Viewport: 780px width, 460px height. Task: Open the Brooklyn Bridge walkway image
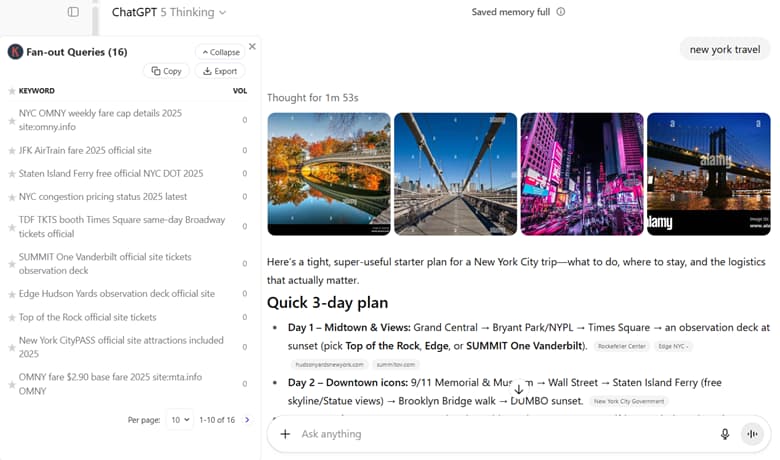coord(456,174)
